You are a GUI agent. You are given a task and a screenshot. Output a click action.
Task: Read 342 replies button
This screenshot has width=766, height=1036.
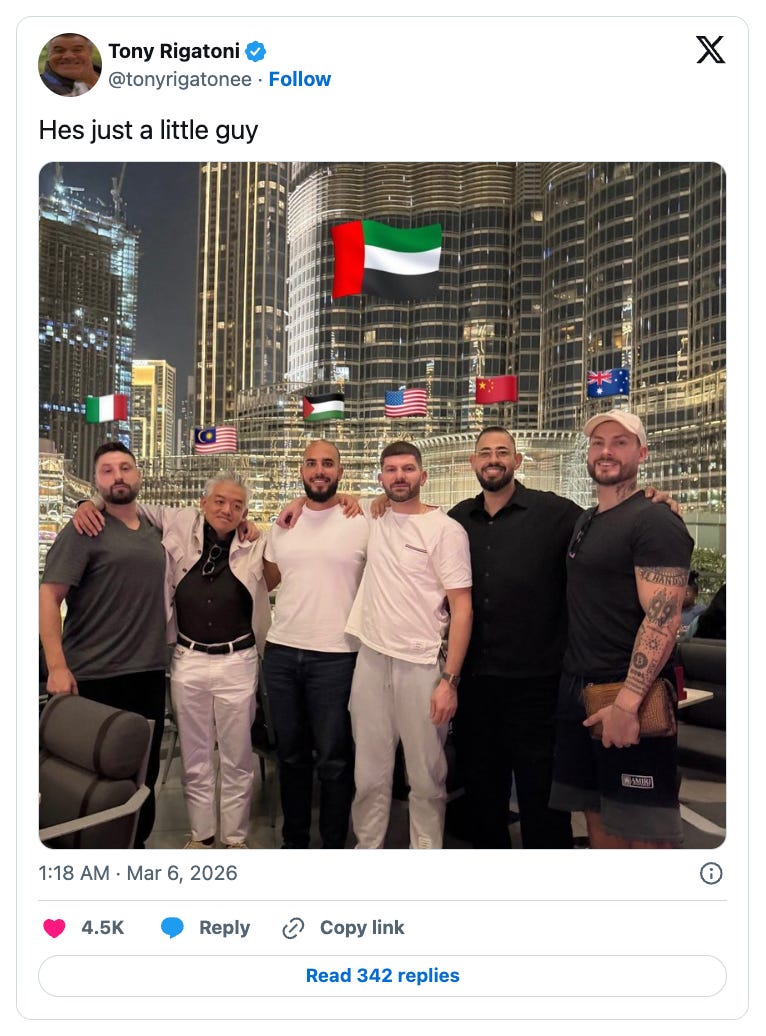(382, 976)
